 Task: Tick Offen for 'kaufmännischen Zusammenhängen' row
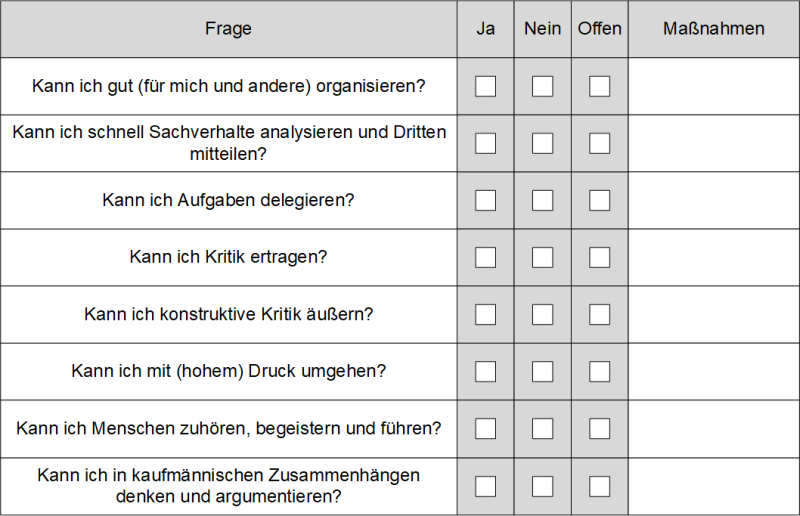599,486
